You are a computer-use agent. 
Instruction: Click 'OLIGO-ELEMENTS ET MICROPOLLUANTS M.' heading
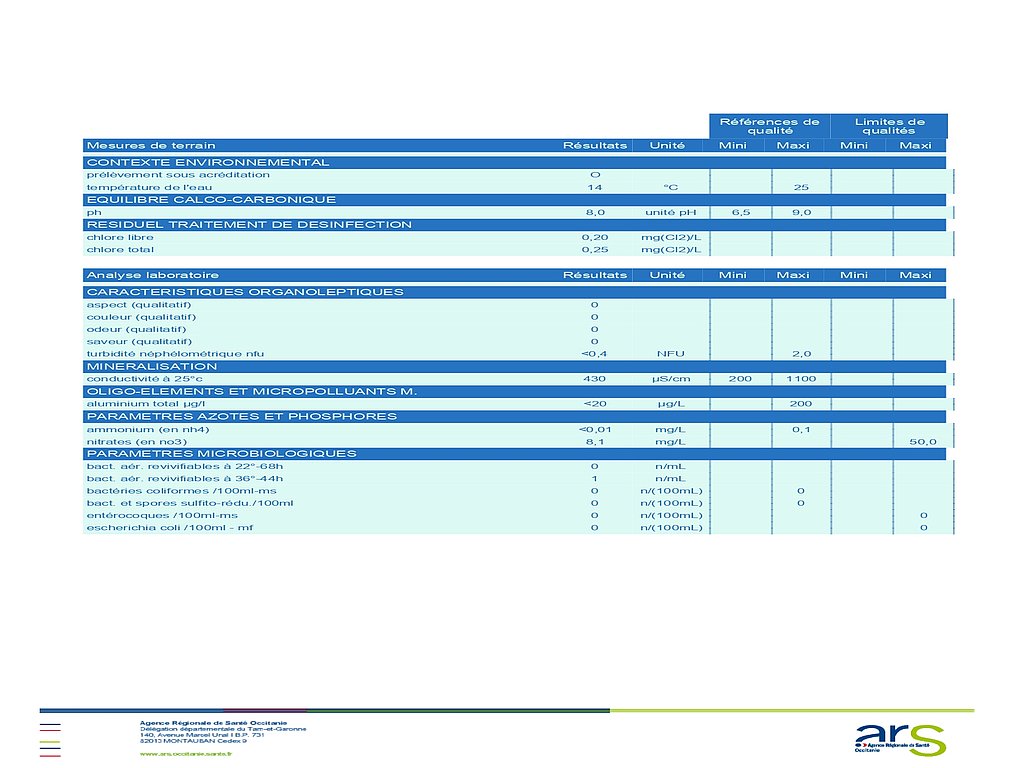251,391
